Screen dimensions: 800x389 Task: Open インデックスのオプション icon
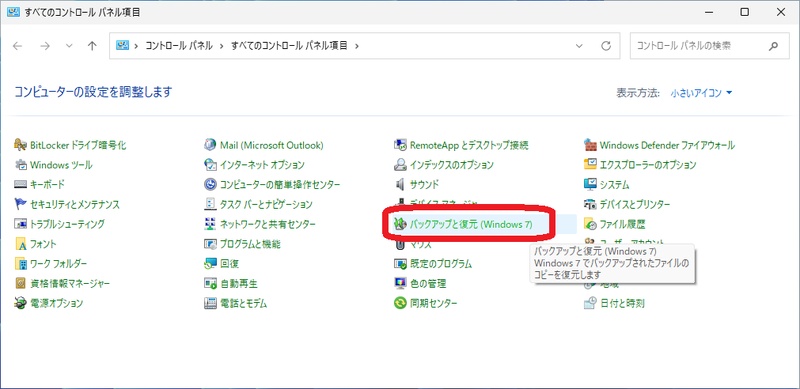(x=401, y=165)
